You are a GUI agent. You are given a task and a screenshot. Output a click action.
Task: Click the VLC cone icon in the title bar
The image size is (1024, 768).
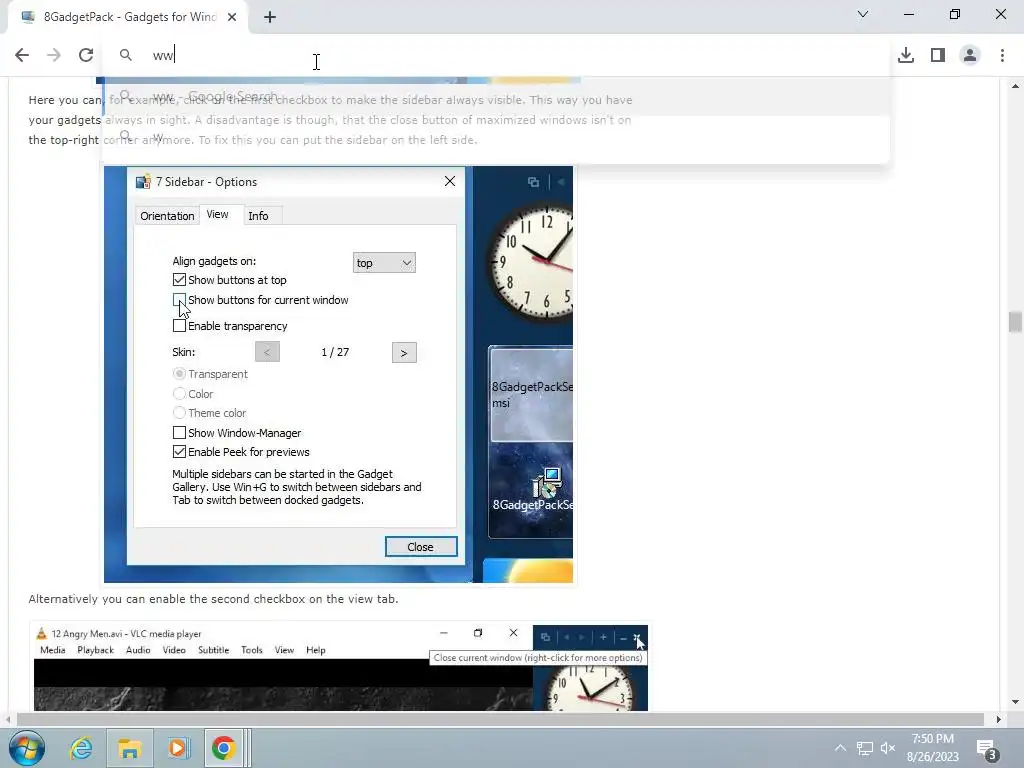(41, 633)
